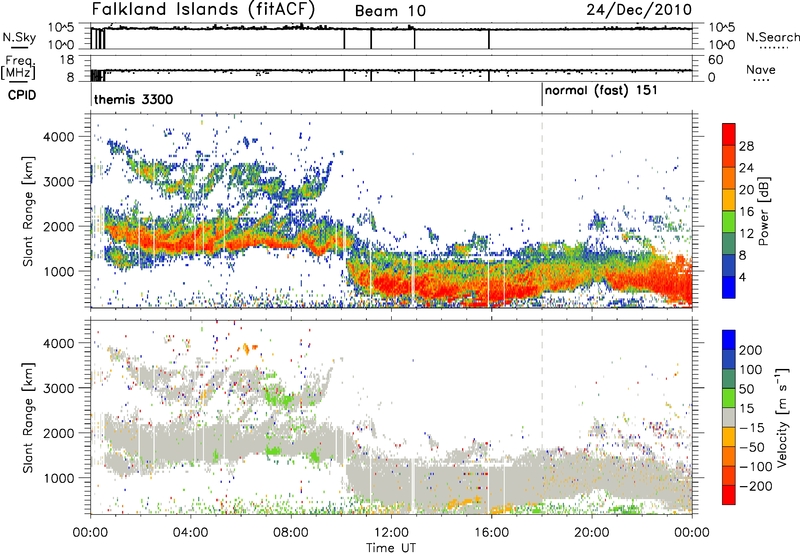Click the "N.Search" legend label
The image size is (800, 554).
[x=772, y=37]
